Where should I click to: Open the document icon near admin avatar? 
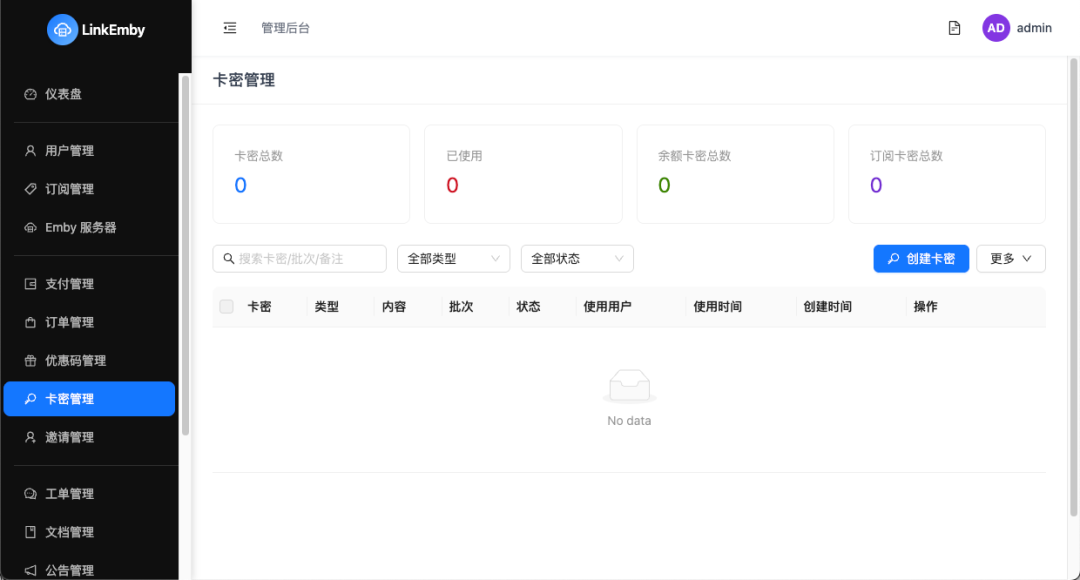coord(954,27)
